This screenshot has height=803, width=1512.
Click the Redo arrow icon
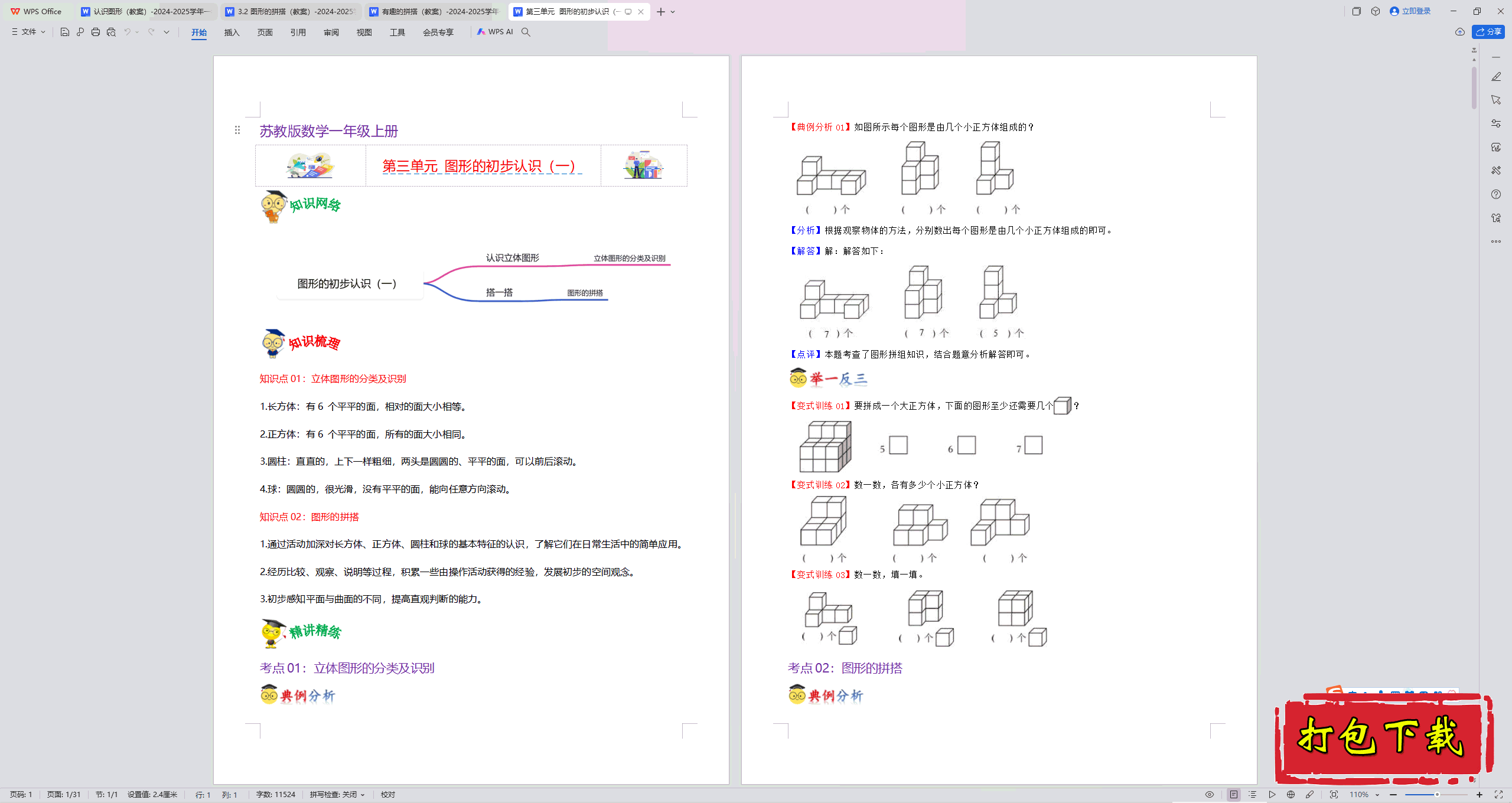coord(152,32)
